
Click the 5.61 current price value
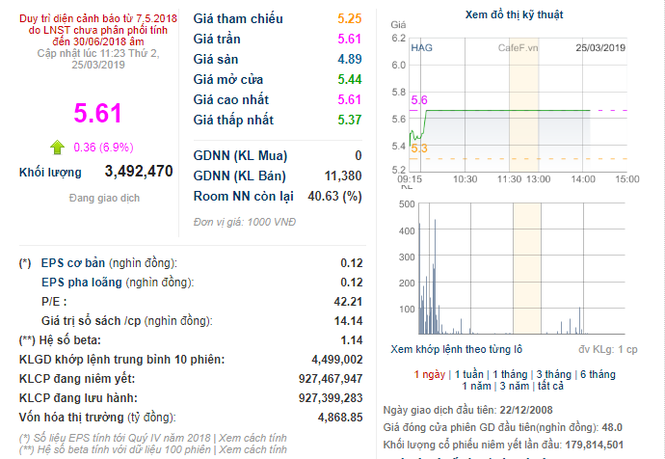pos(98,113)
